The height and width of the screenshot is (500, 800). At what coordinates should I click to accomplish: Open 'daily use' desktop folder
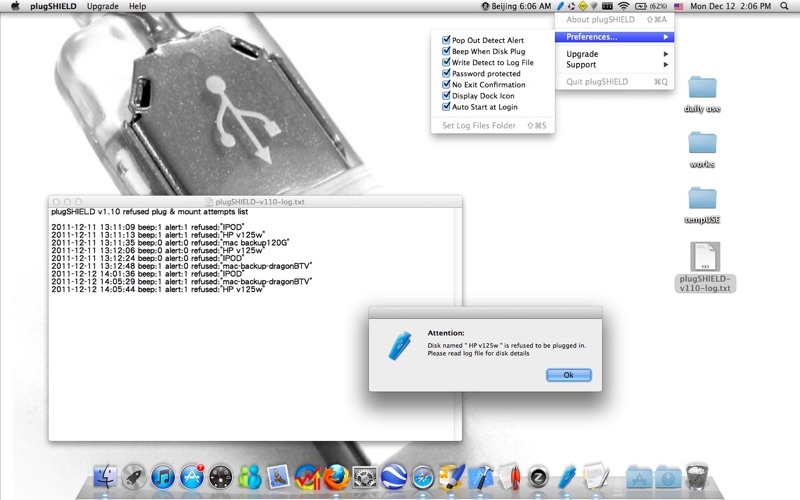click(702, 94)
